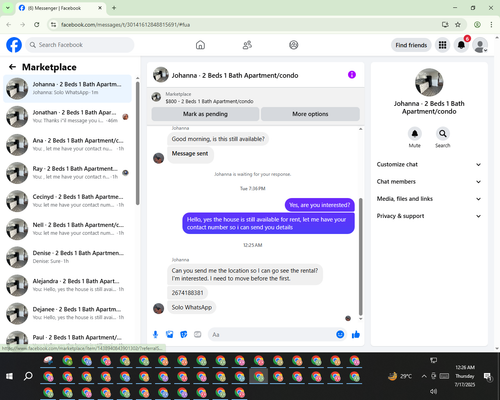
Task: Open Ray's 2 Beds 1 Bath conversation
Action: (x=67, y=173)
